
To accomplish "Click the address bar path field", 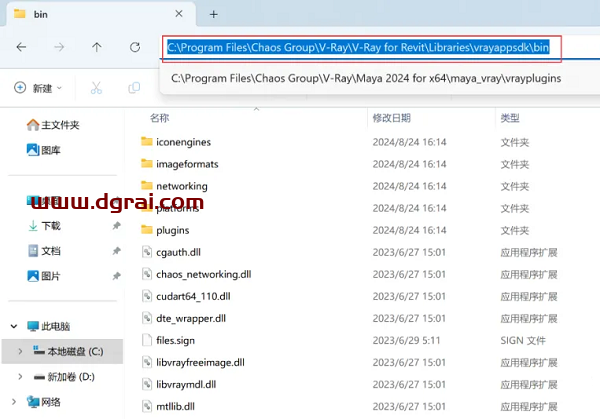I will click(x=361, y=47).
